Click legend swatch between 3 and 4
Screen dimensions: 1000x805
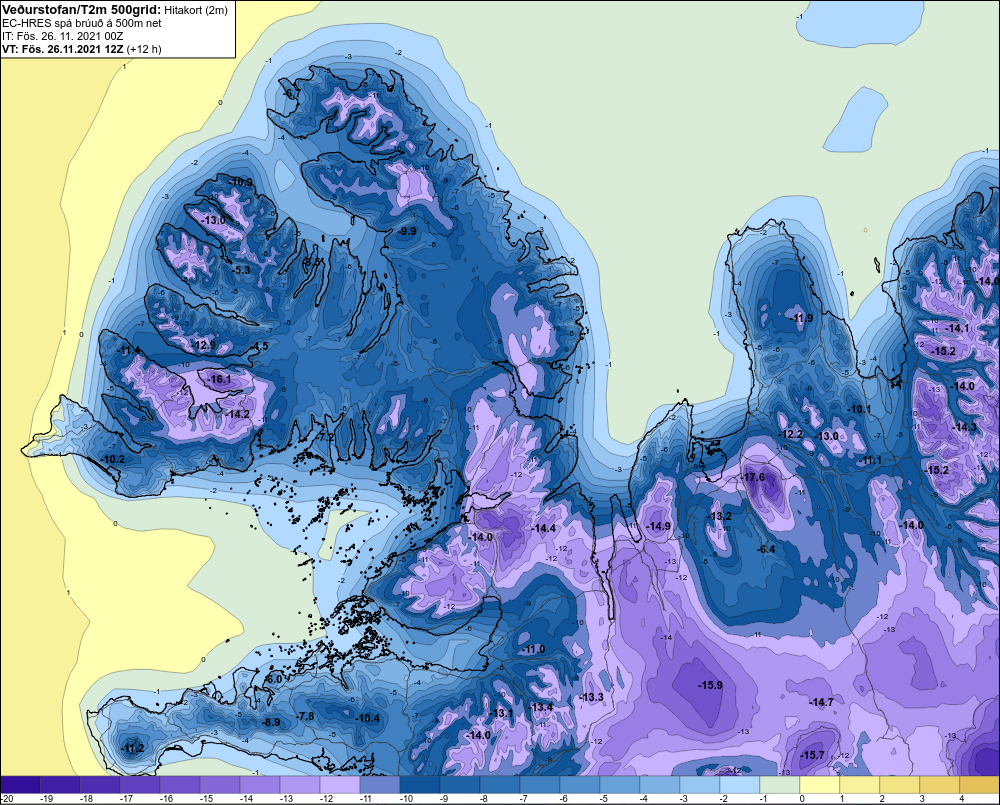(x=940, y=785)
